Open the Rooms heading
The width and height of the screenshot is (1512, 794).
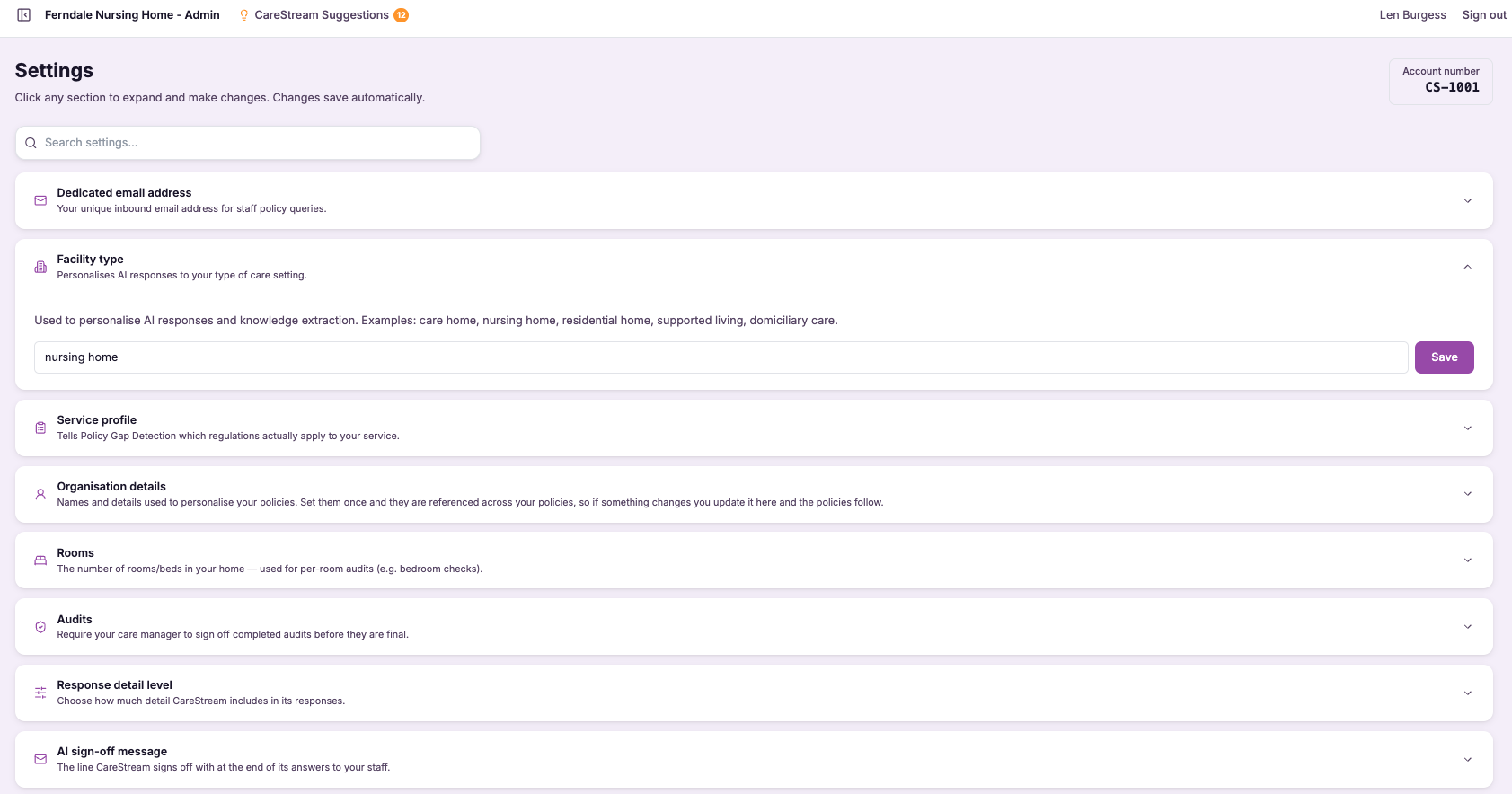pos(75,553)
